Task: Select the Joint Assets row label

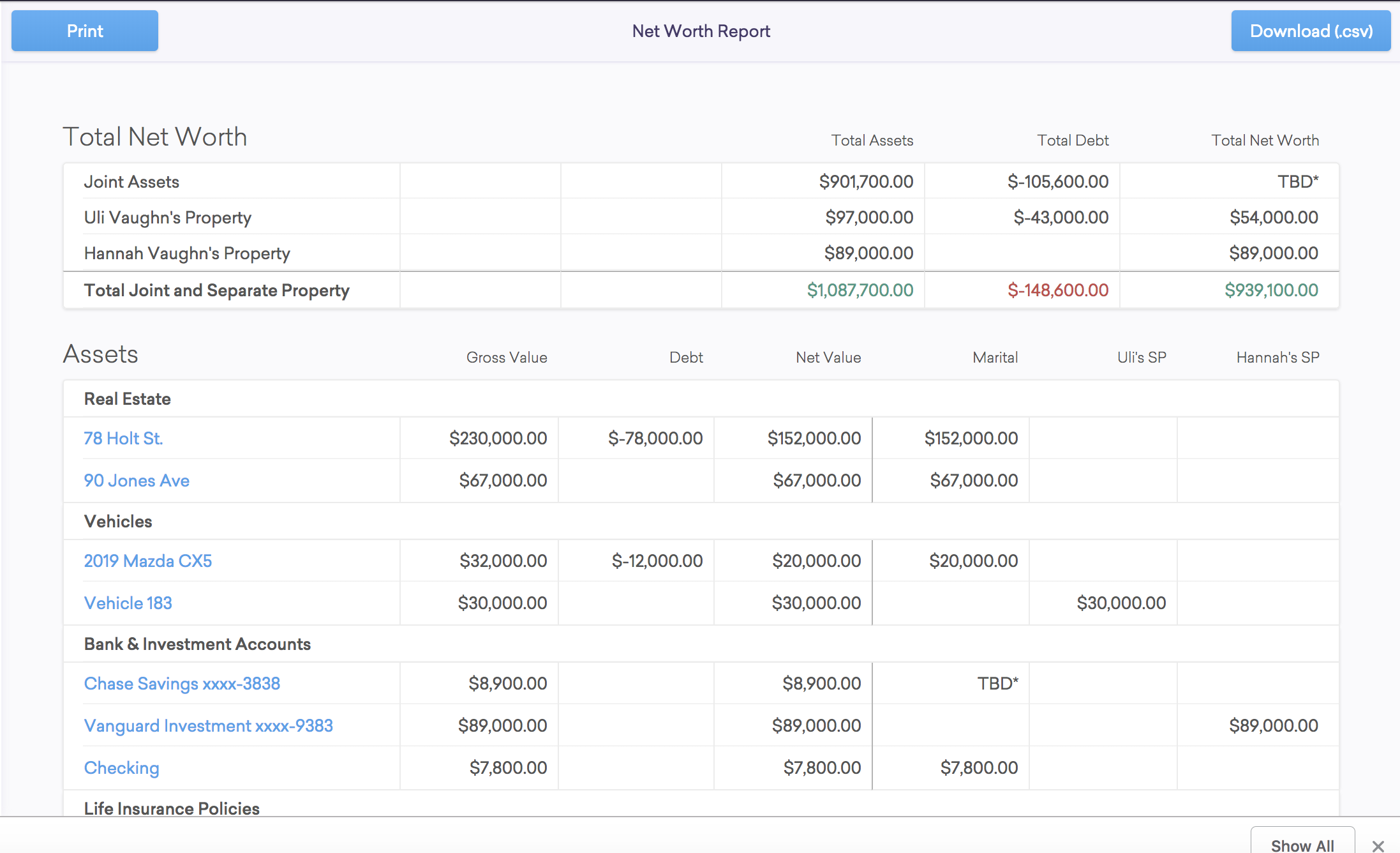Action: point(131,181)
